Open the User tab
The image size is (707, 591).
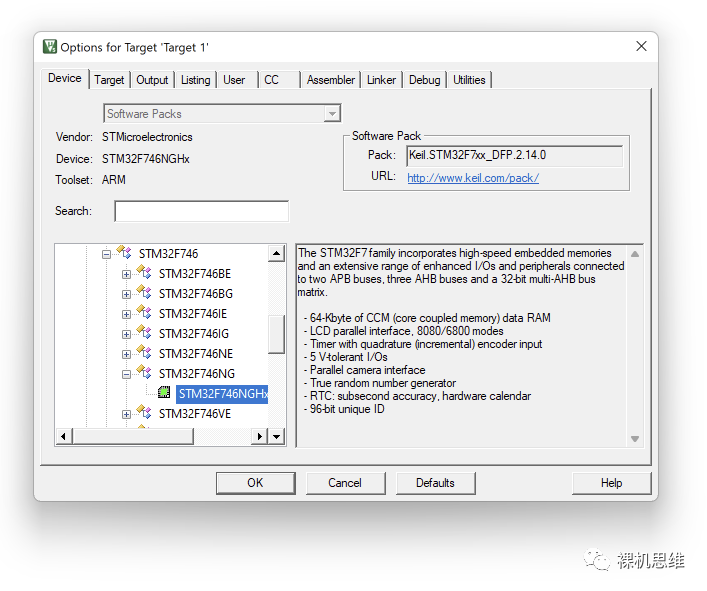pyautogui.click(x=234, y=80)
